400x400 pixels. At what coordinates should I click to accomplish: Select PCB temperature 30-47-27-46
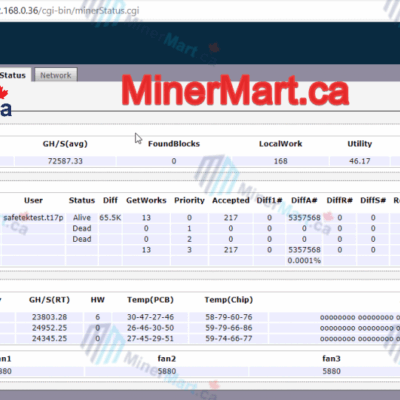point(150,317)
